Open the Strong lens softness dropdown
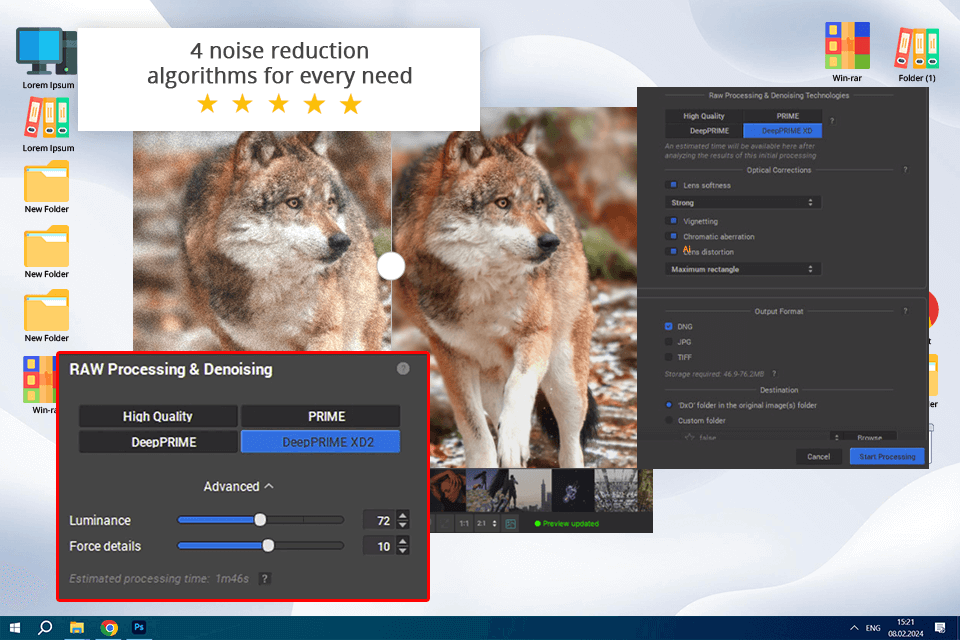 click(x=743, y=203)
